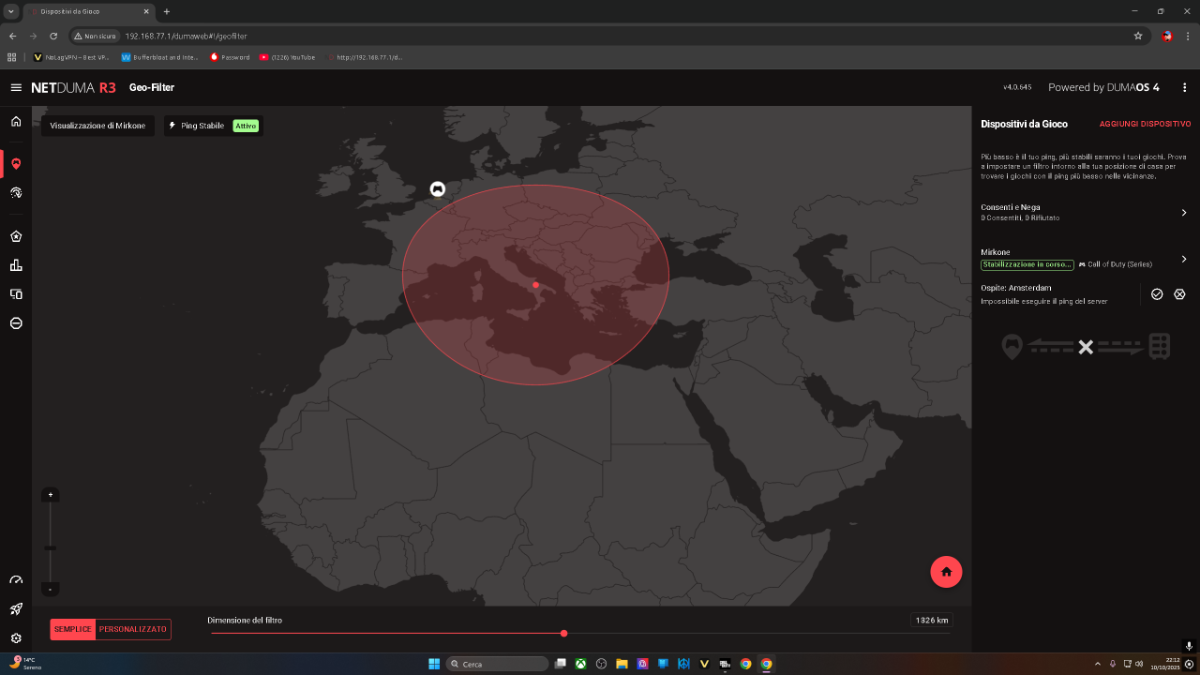Open the hamburger navigation menu
Image resolution: width=1200 pixels, height=675 pixels.
pos(16,88)
